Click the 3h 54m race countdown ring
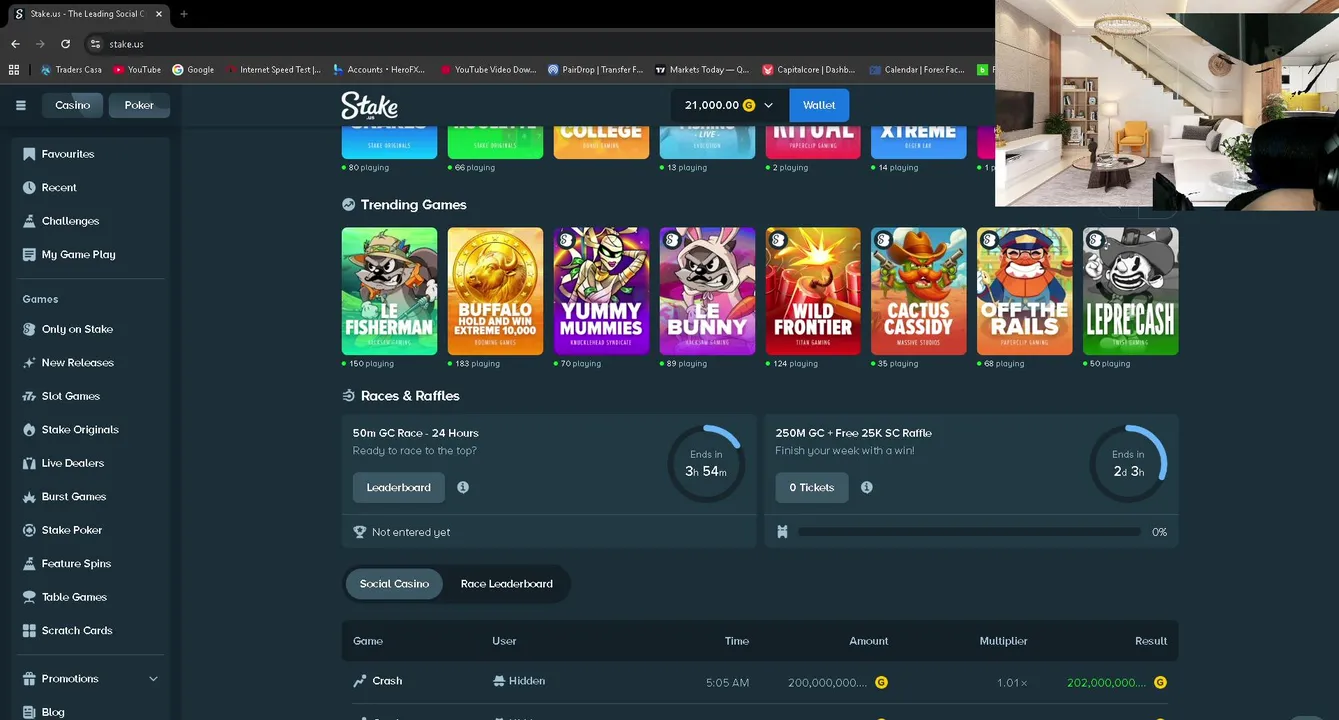1339x720 pixels. pos(706,464)
